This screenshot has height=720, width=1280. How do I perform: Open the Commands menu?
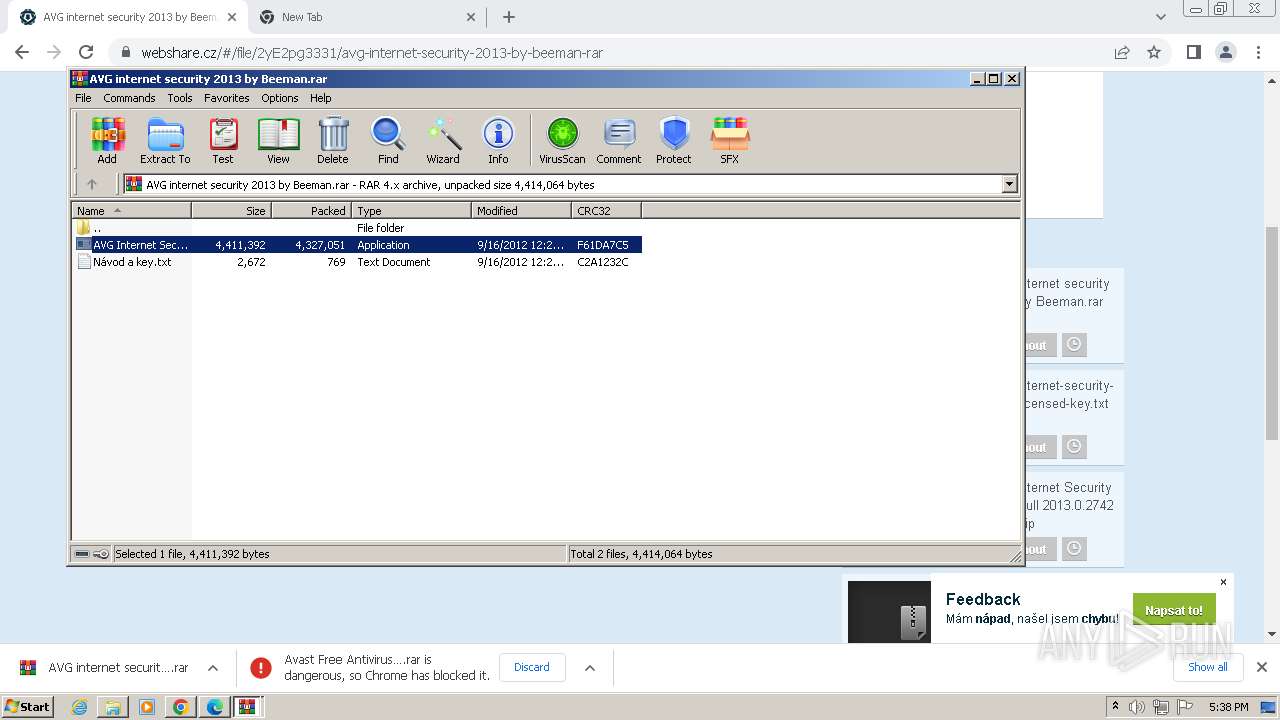tap(129, 98)
